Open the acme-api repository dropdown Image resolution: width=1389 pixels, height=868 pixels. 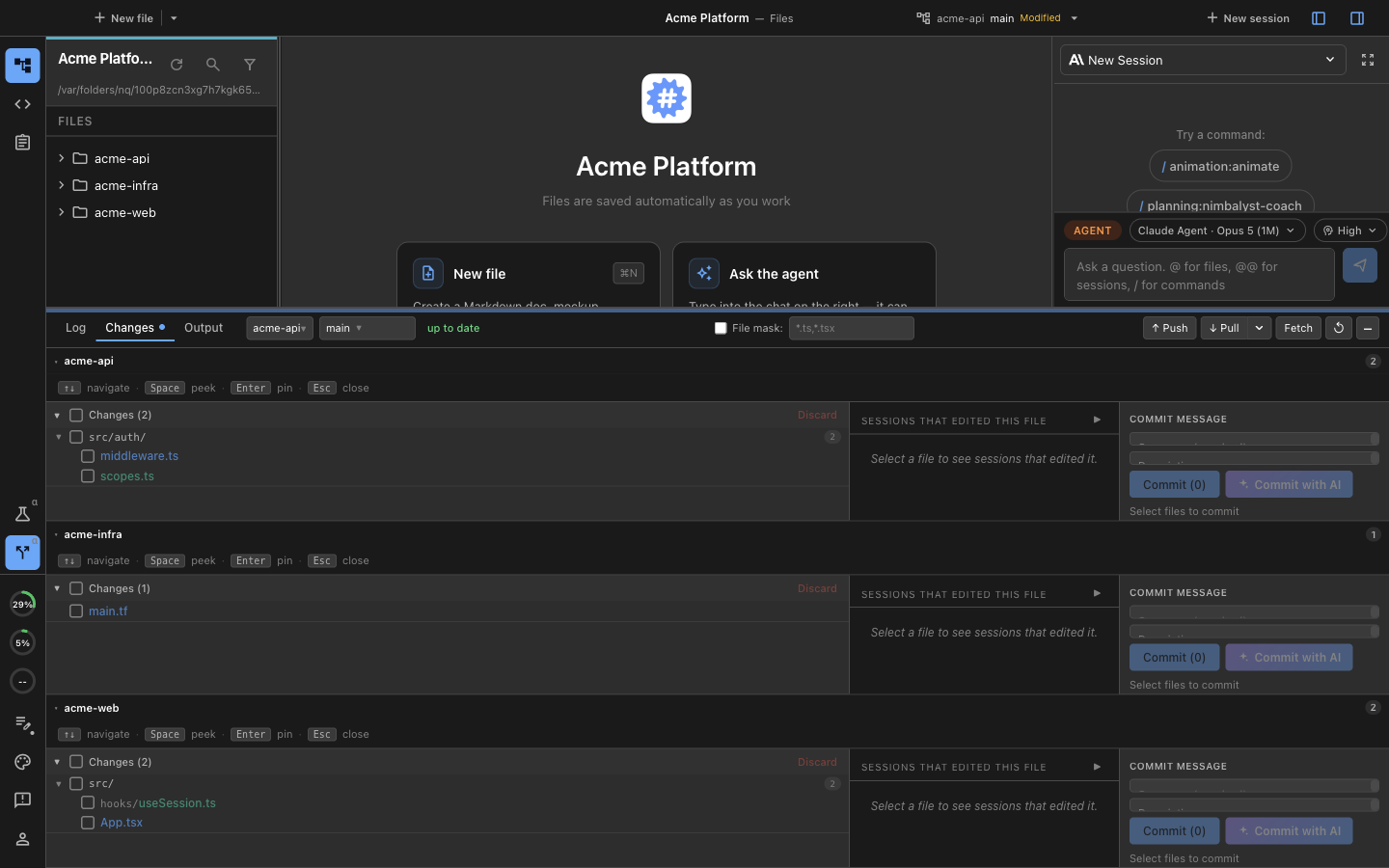click(280, 328)
